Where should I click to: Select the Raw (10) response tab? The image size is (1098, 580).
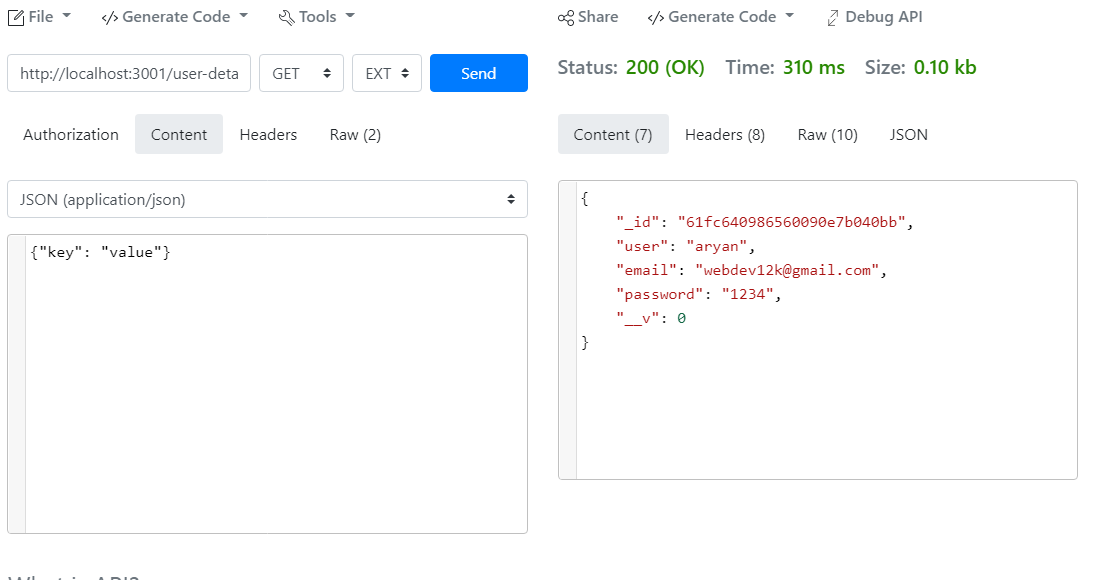coord(827,134)
